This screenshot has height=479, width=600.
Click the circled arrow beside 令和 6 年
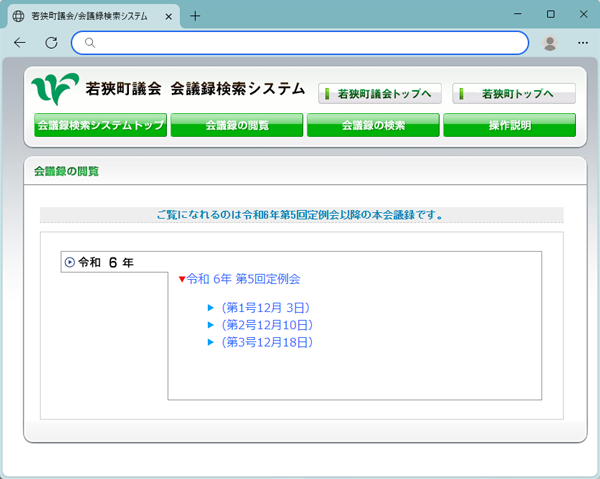tap(70, 262)
